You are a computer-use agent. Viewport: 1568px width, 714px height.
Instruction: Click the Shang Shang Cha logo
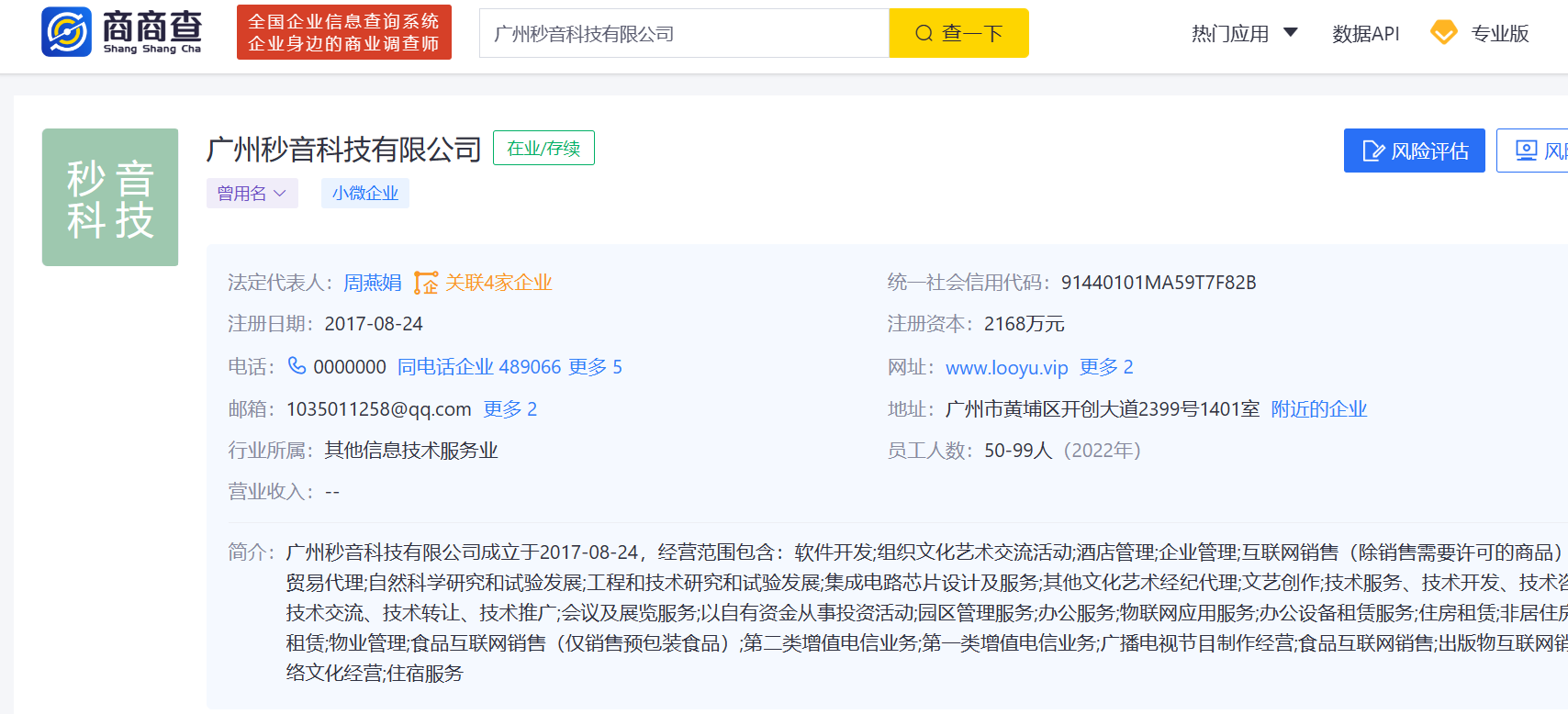click(121, 32)
